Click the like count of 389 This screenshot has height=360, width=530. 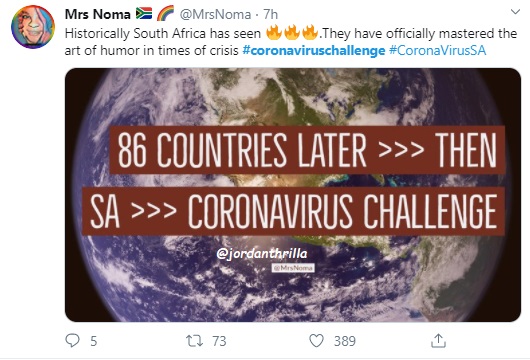click(345, 341)
